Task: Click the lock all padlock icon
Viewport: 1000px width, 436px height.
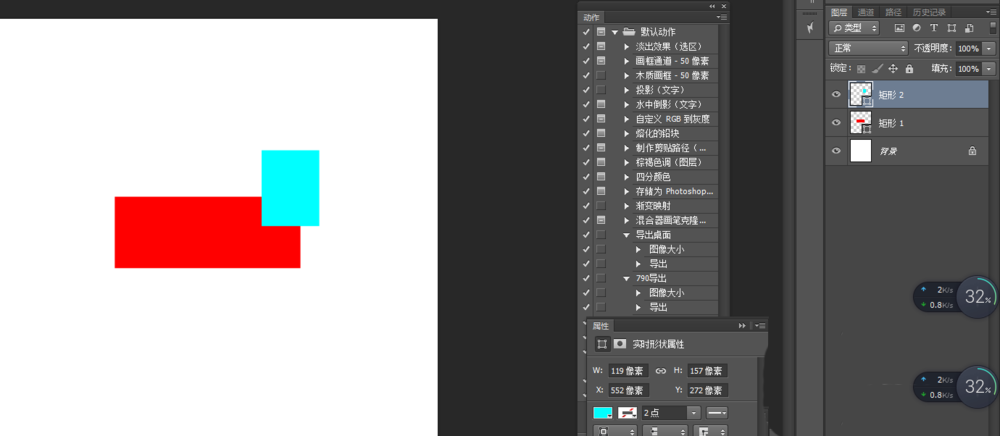Action: (x=909, y=68)
